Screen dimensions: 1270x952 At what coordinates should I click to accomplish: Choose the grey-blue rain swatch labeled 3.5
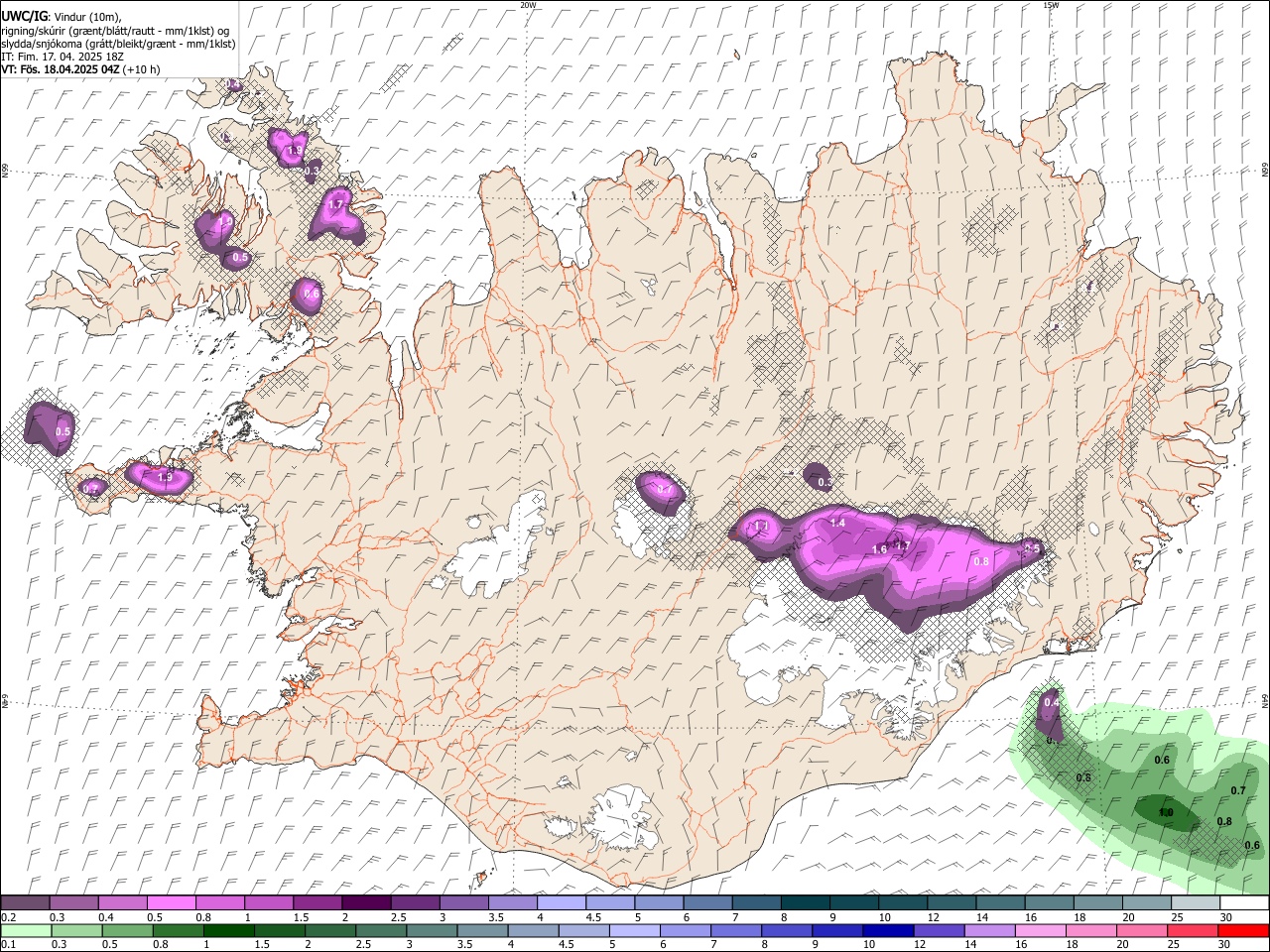pyautogui.click(x=483, y=930)
